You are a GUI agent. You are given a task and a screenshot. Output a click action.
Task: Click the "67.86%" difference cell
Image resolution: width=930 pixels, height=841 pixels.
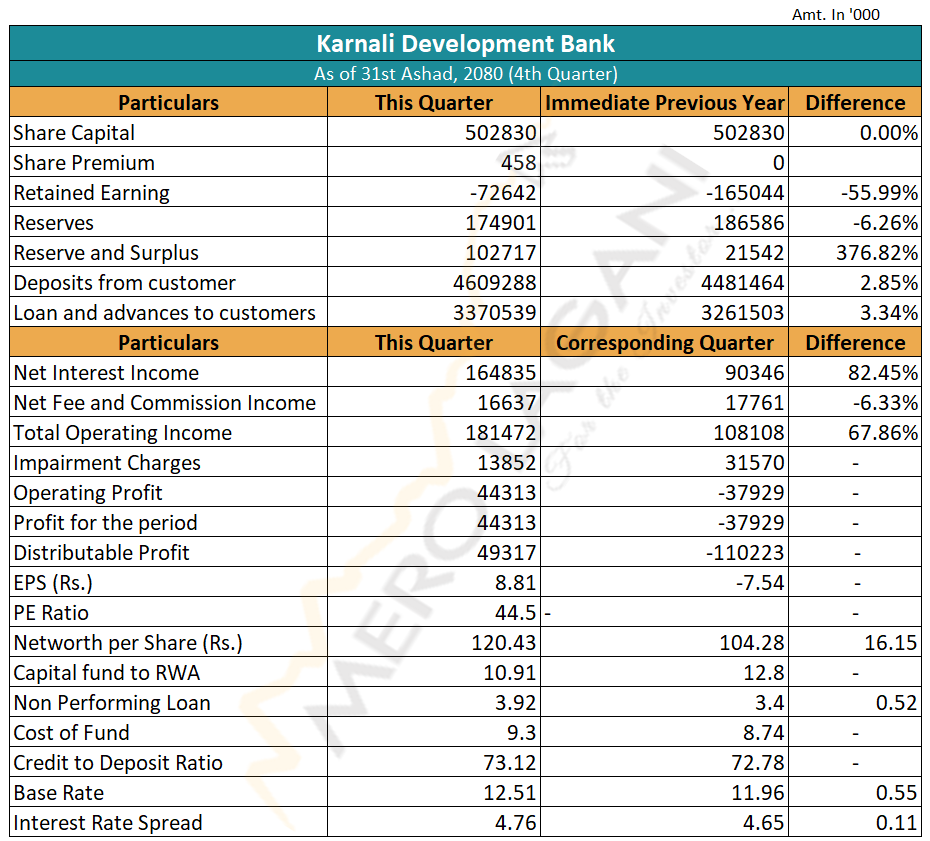pyautogui.click(x=884, y=433)
